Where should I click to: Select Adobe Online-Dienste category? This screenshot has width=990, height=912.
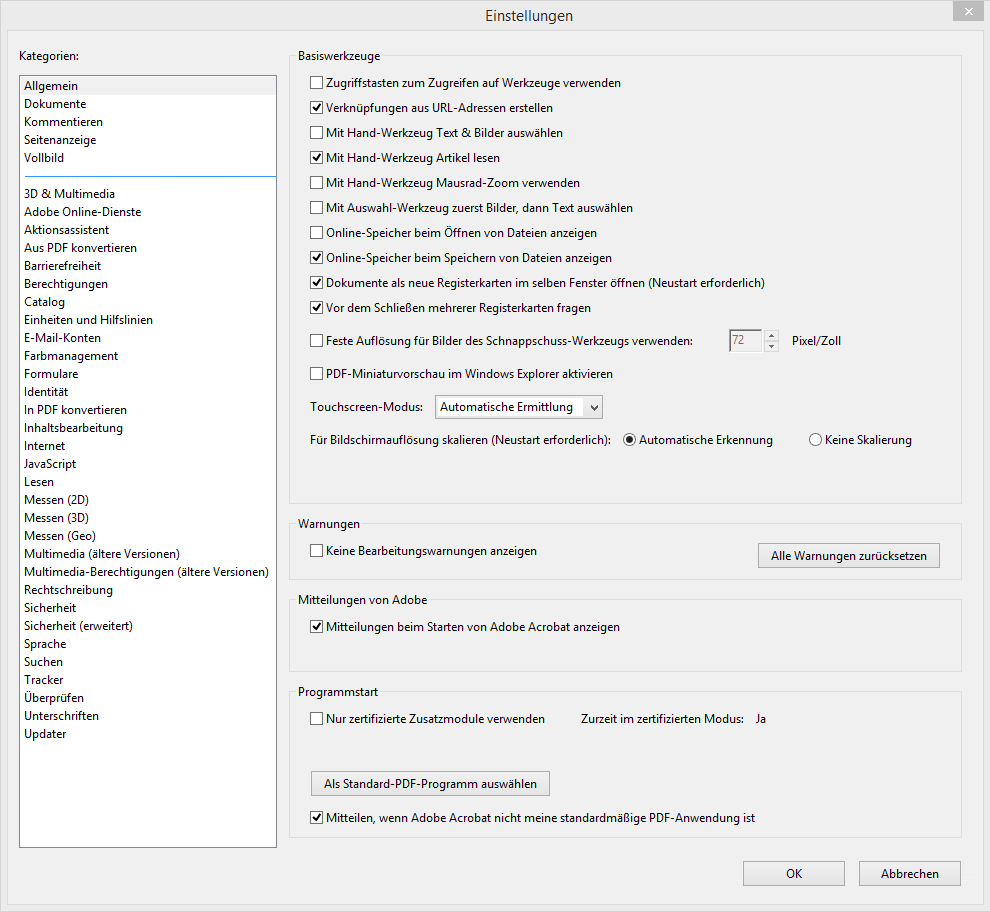click(x=148, y=212)
